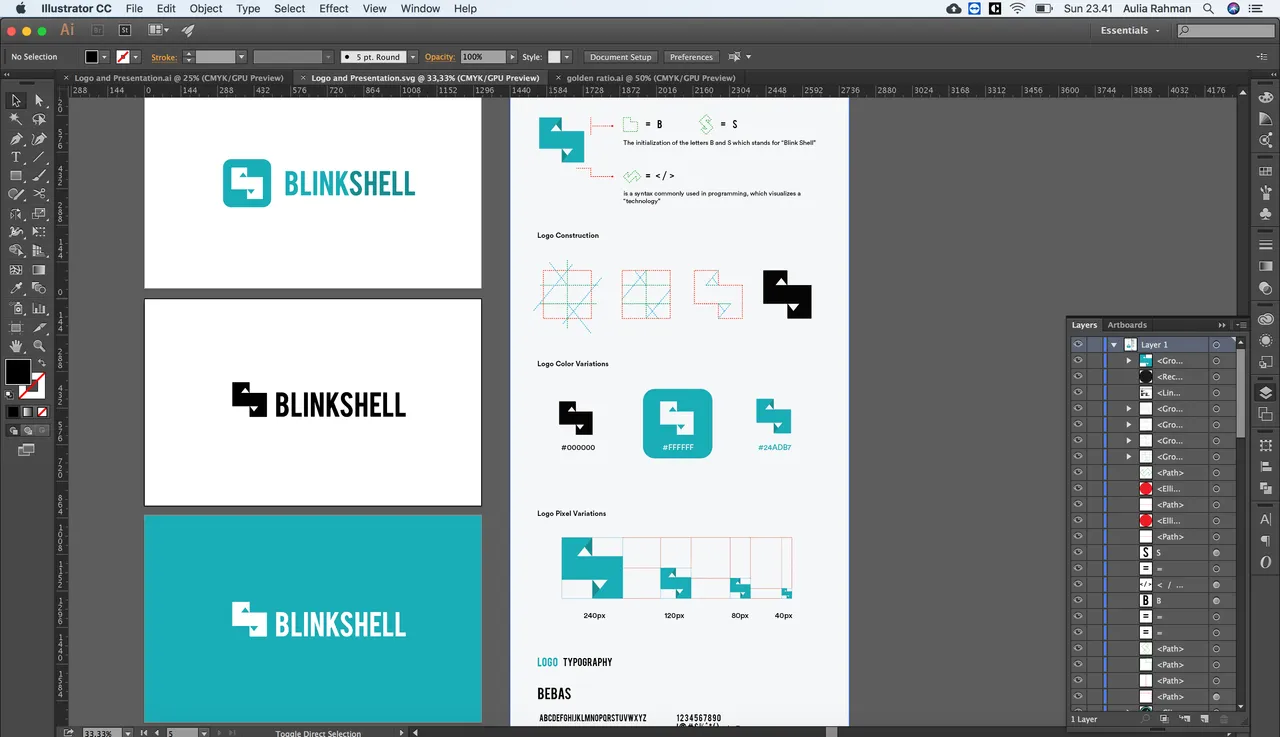
Task: Open the Opacity slider arrow
Action: [x=513, y=57]
